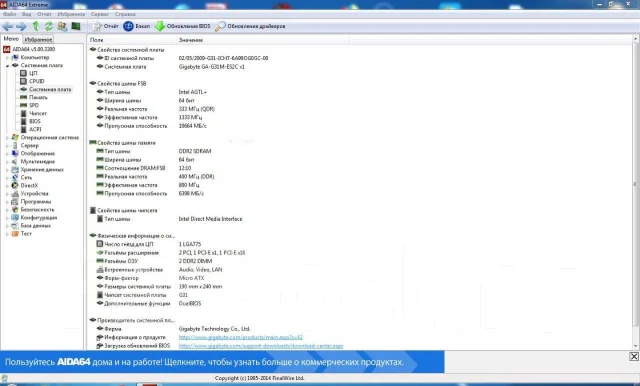Select the SPD memory icon in the tree
Image resolution: width=640 pixels, height=386 pixels.
[23, 105]
